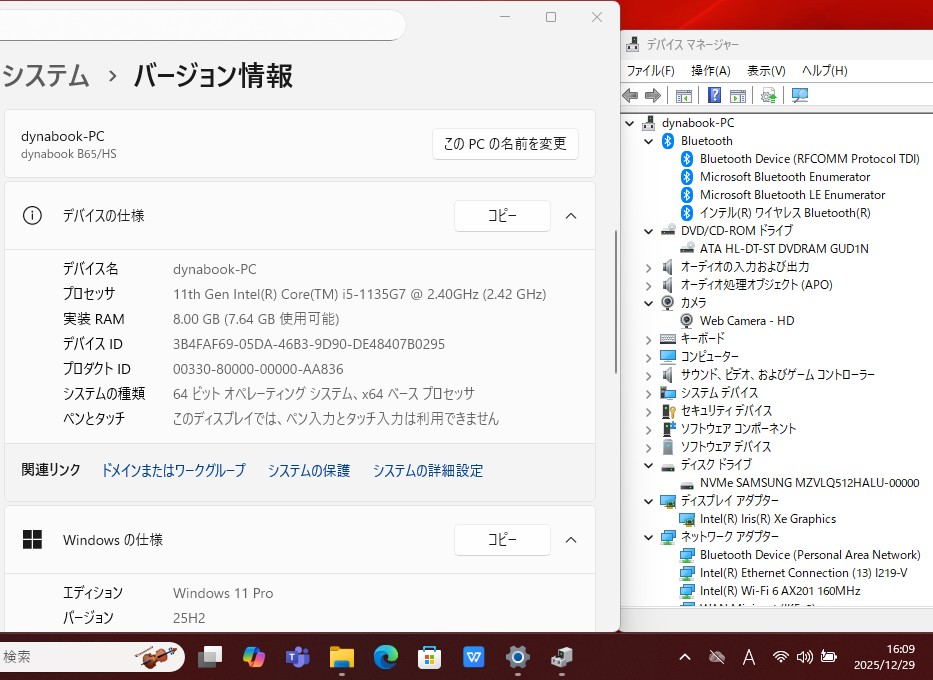Collapse the Bluetooth category in device tree
The image size is (933, 680).
[649, 141]
